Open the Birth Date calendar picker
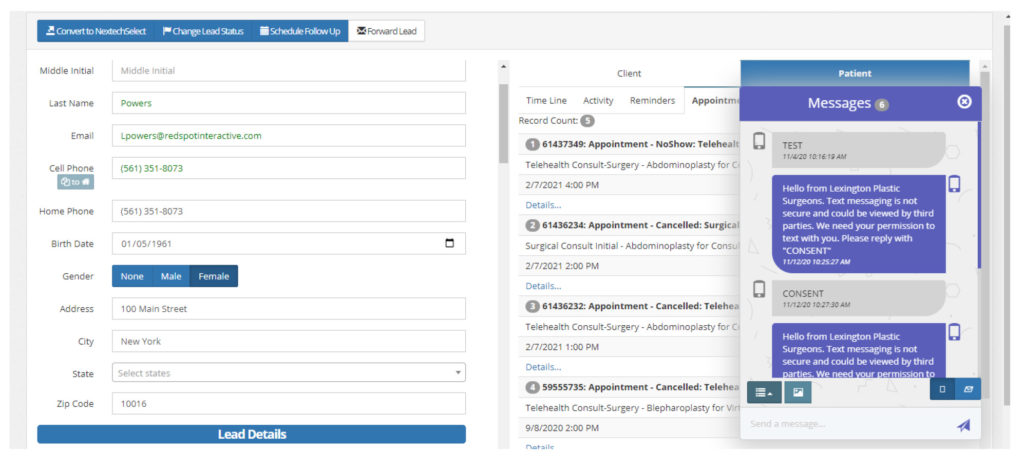The image size is (1024, 469). pyautogui.click(x=449, y=243)
